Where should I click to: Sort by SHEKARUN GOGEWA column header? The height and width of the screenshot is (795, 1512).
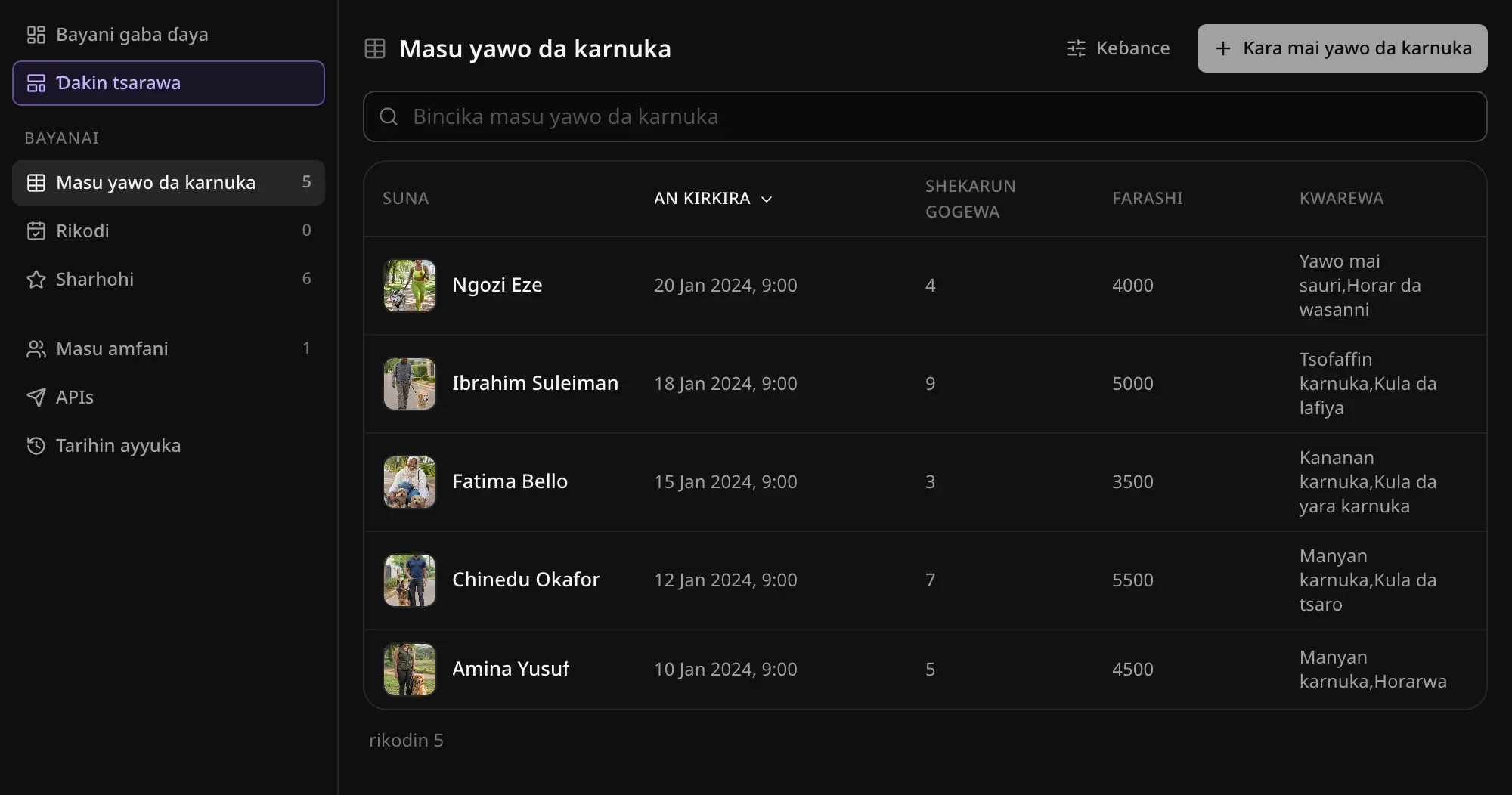(x=971, y=199)
